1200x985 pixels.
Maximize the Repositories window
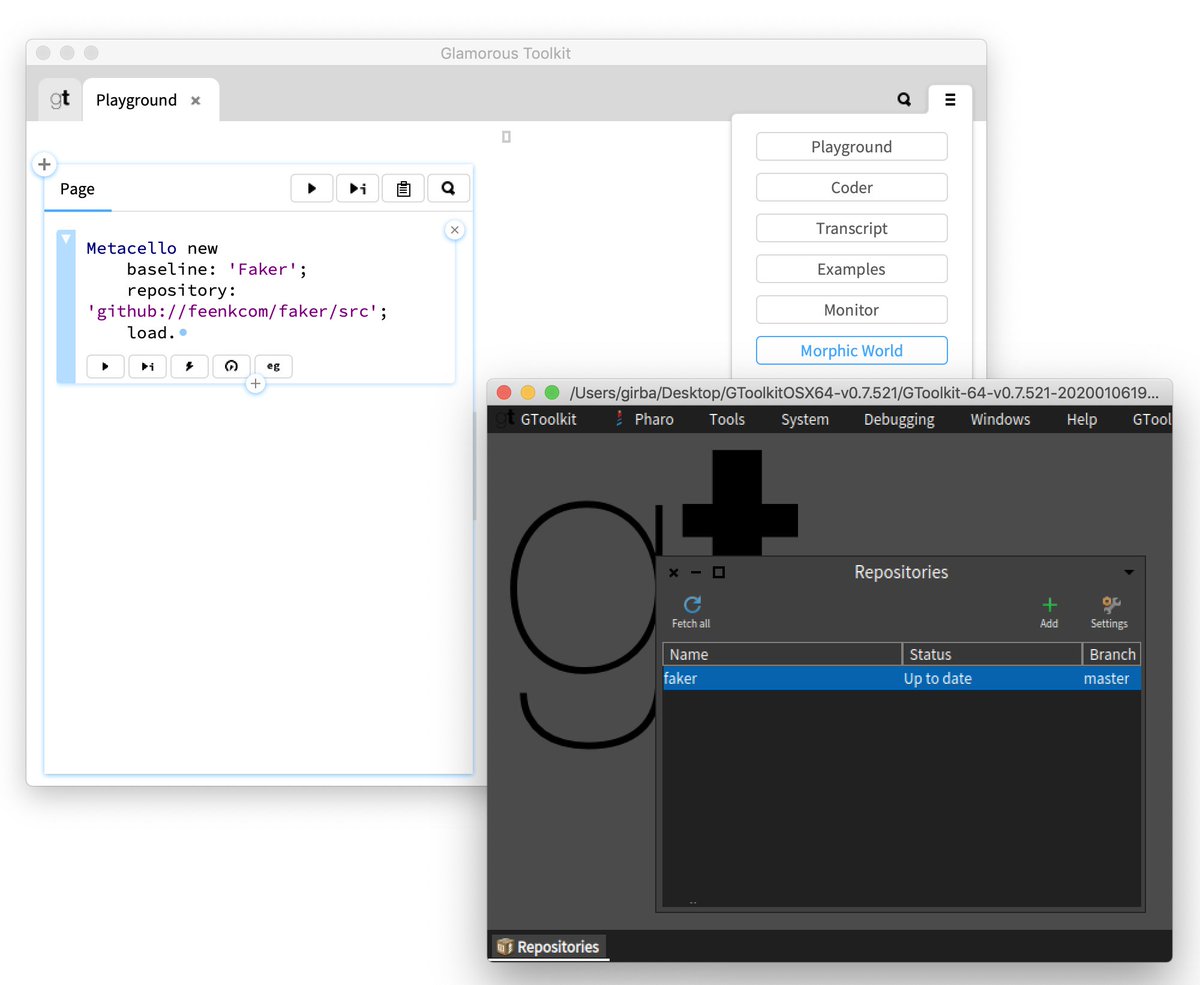point(719,573)
